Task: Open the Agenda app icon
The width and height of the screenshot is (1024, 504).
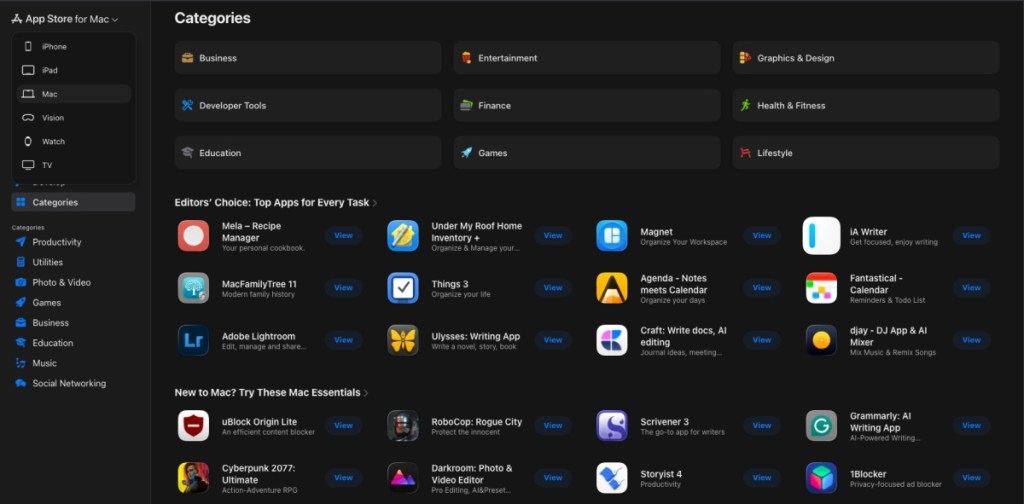Action: (612, 288)
